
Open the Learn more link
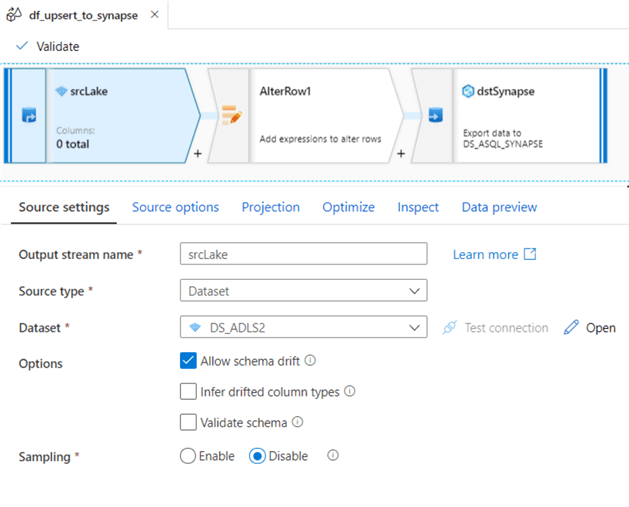click(x=485, y=255)
